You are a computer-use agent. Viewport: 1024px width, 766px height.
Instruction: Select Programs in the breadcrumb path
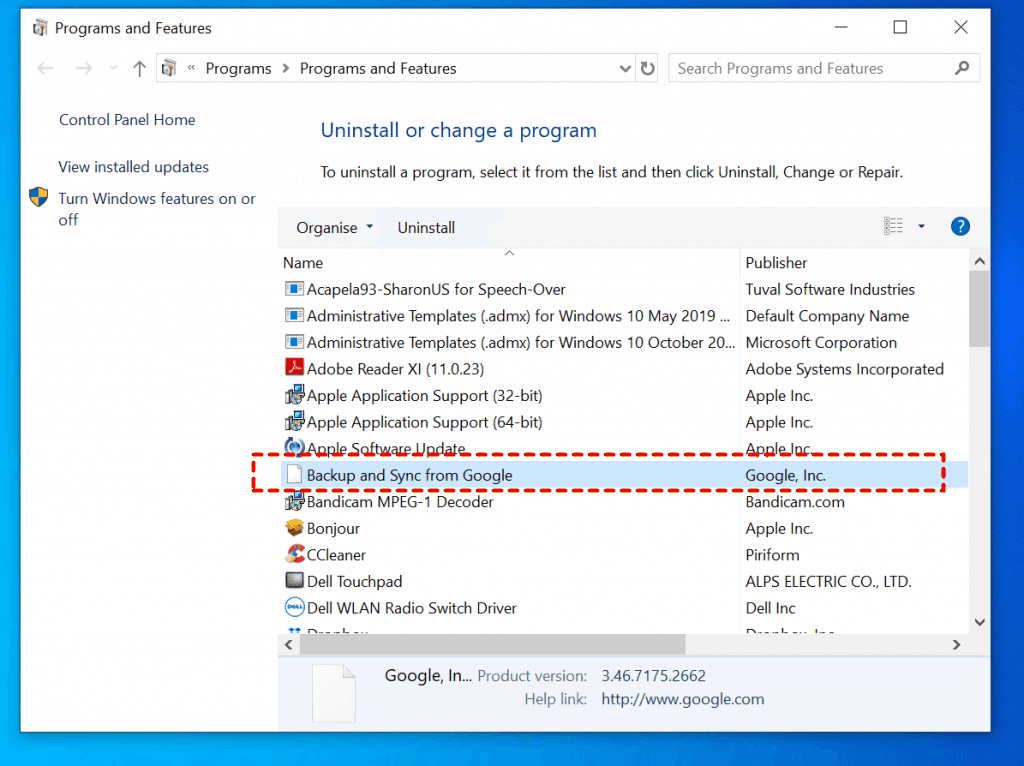point(238,69)
